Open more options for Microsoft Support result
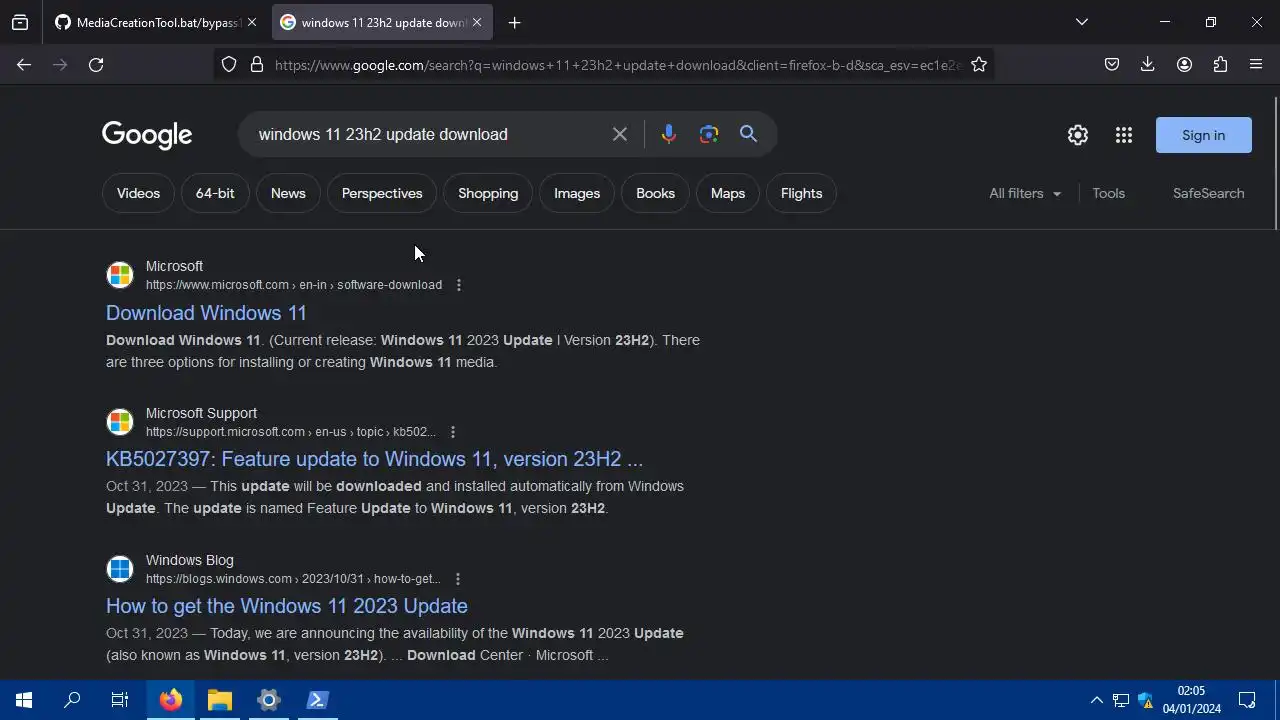Screen dimensions: 1280x720 coord(453,432)
